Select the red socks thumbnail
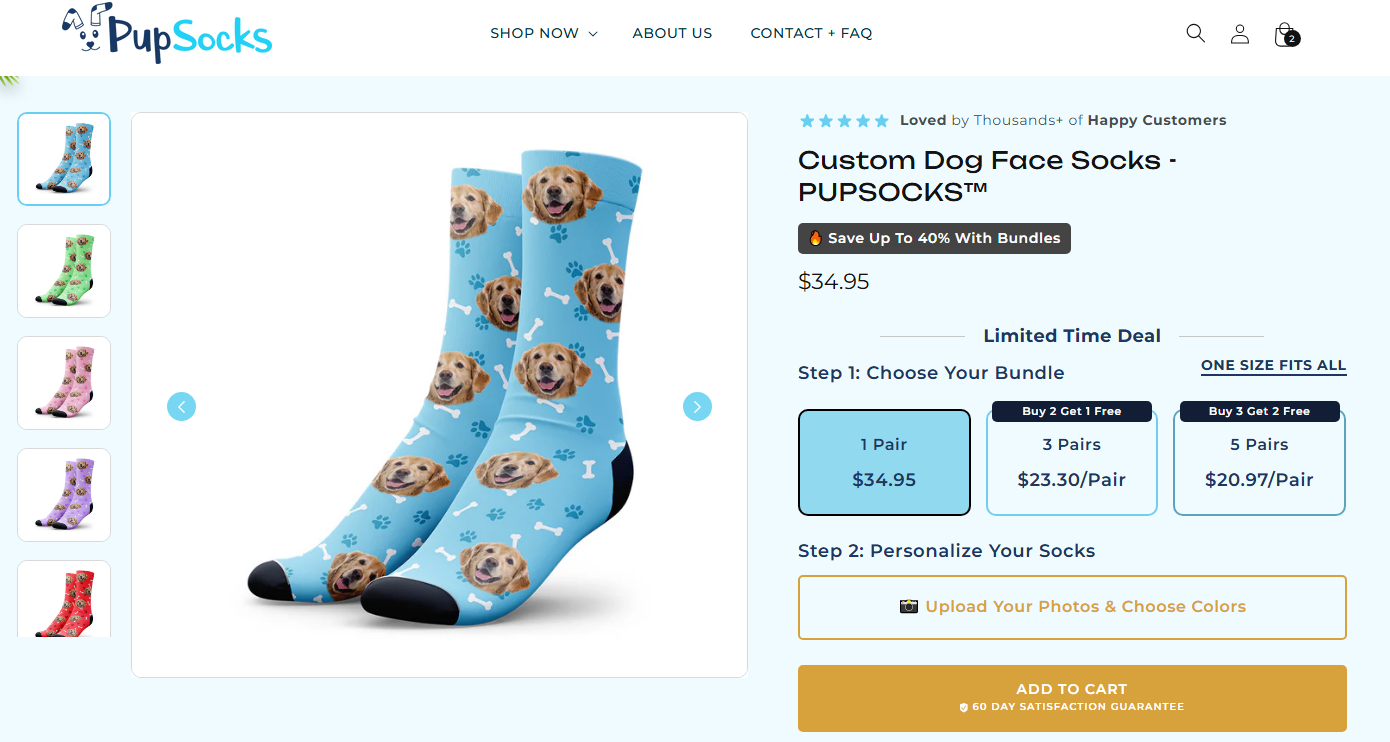The width and height of the screenshot is (1390, 742). (x=64, y=599)
